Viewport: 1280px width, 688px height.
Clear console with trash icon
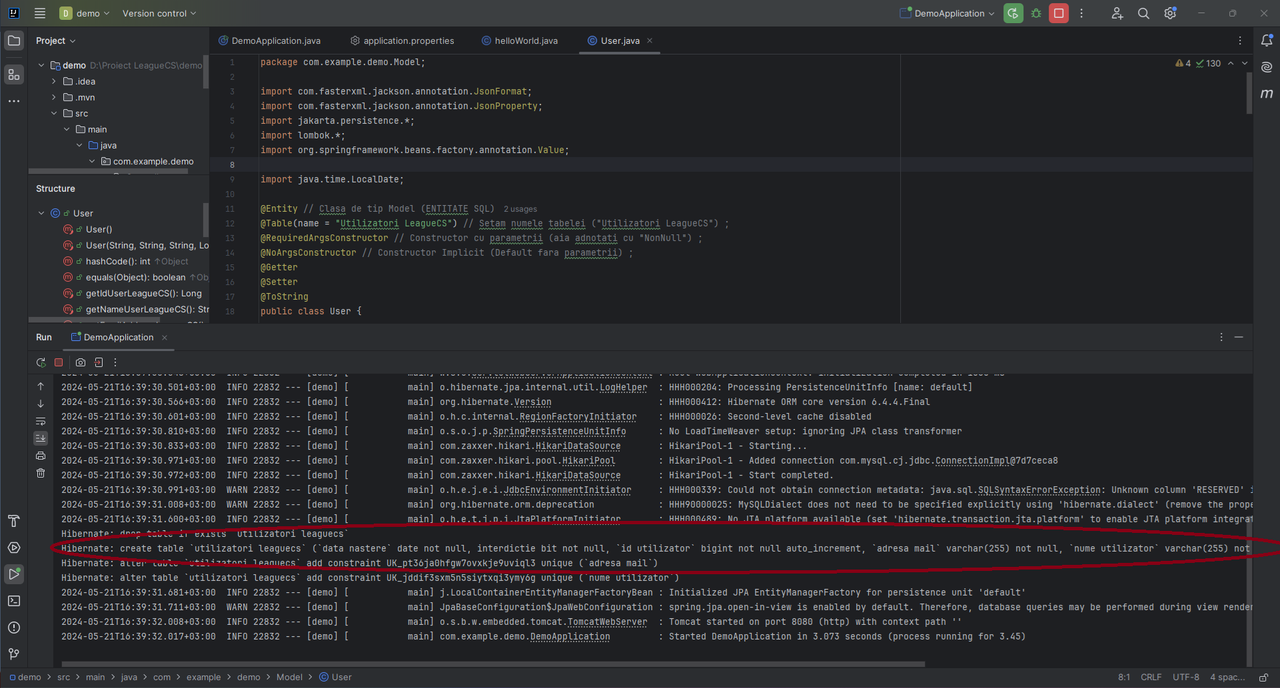tap(41, 473)
